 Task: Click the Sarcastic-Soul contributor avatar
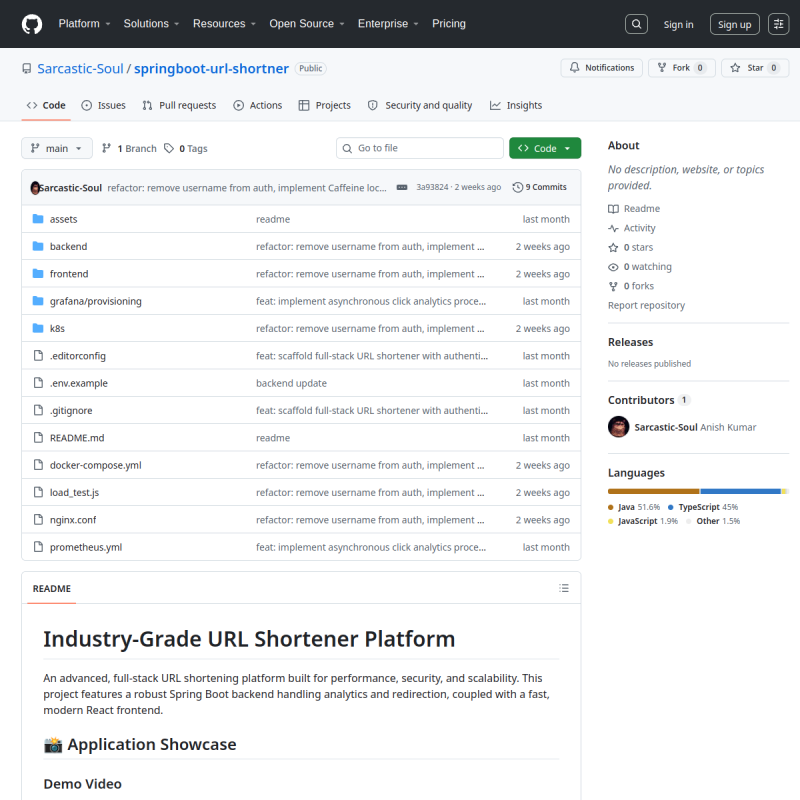point(618,427)
